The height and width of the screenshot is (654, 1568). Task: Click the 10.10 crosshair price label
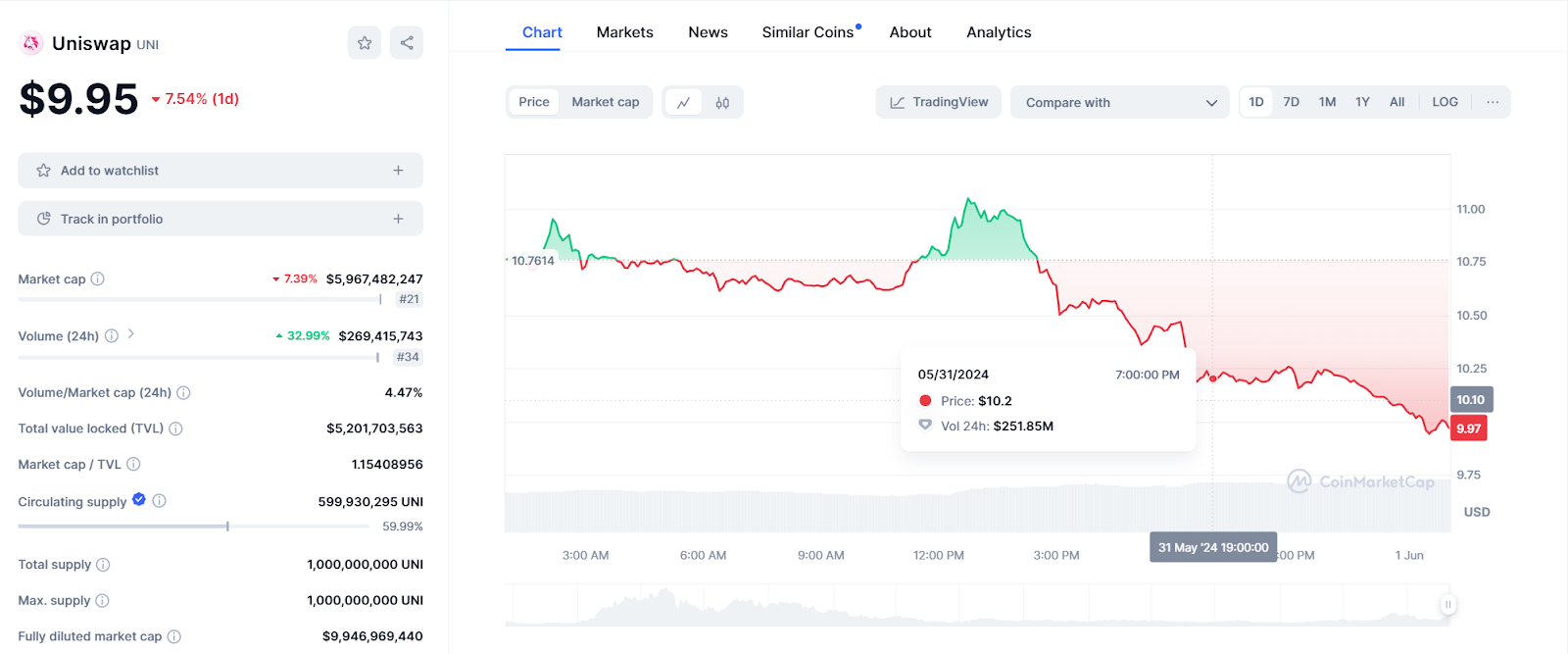pyautogui.click(x=1471, y=399)
